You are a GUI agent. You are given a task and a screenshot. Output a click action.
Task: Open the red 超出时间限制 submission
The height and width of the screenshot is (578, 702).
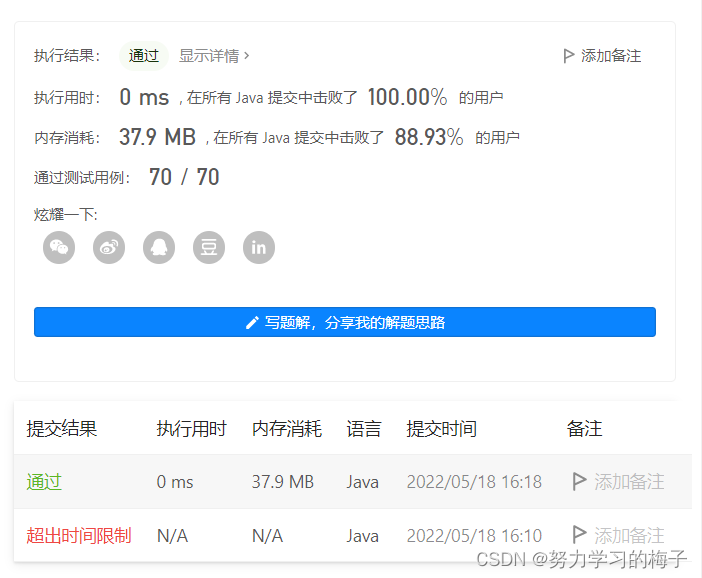point(79,535)
